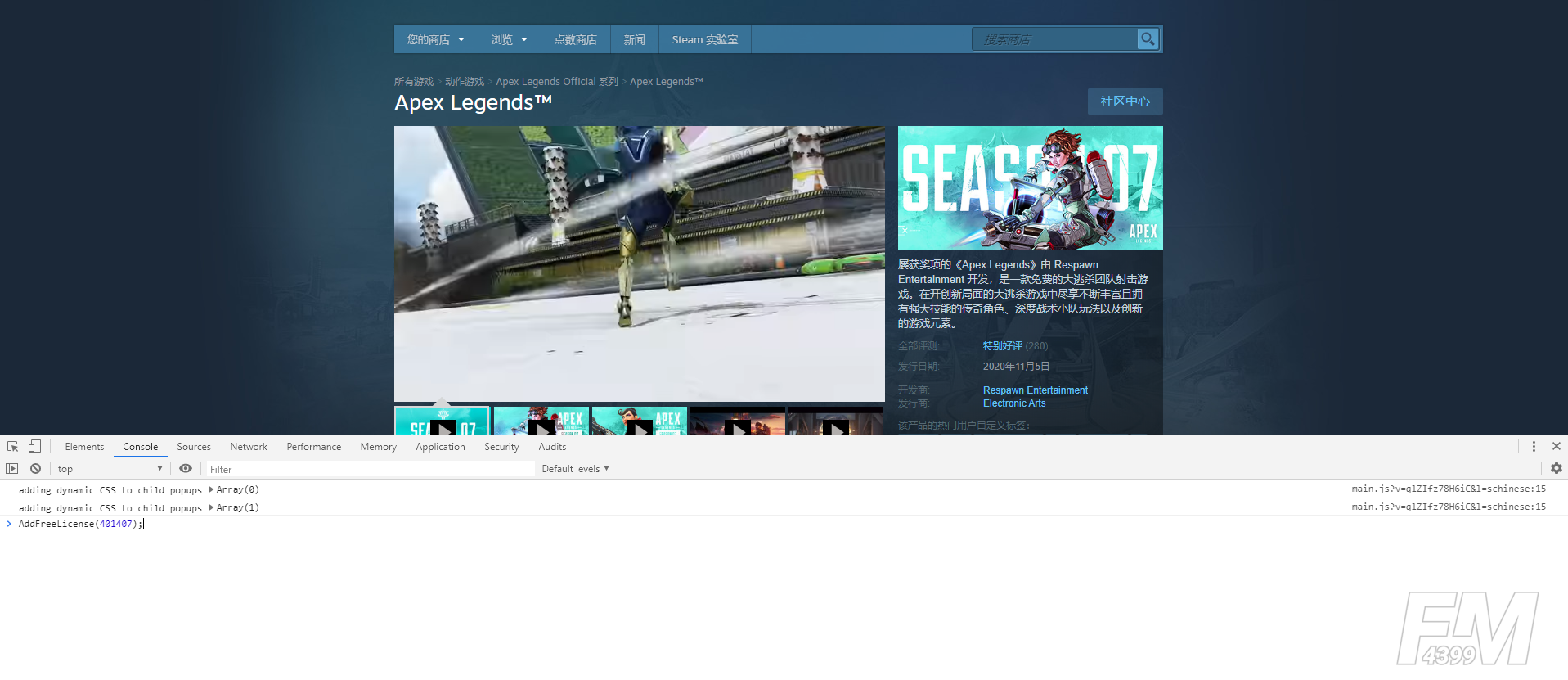Follow the 动作游戏 breadcrumb link
Image resolution: width=1568 pixels, height=680 pixels.
pyautogui.click(x=465, y=82)
